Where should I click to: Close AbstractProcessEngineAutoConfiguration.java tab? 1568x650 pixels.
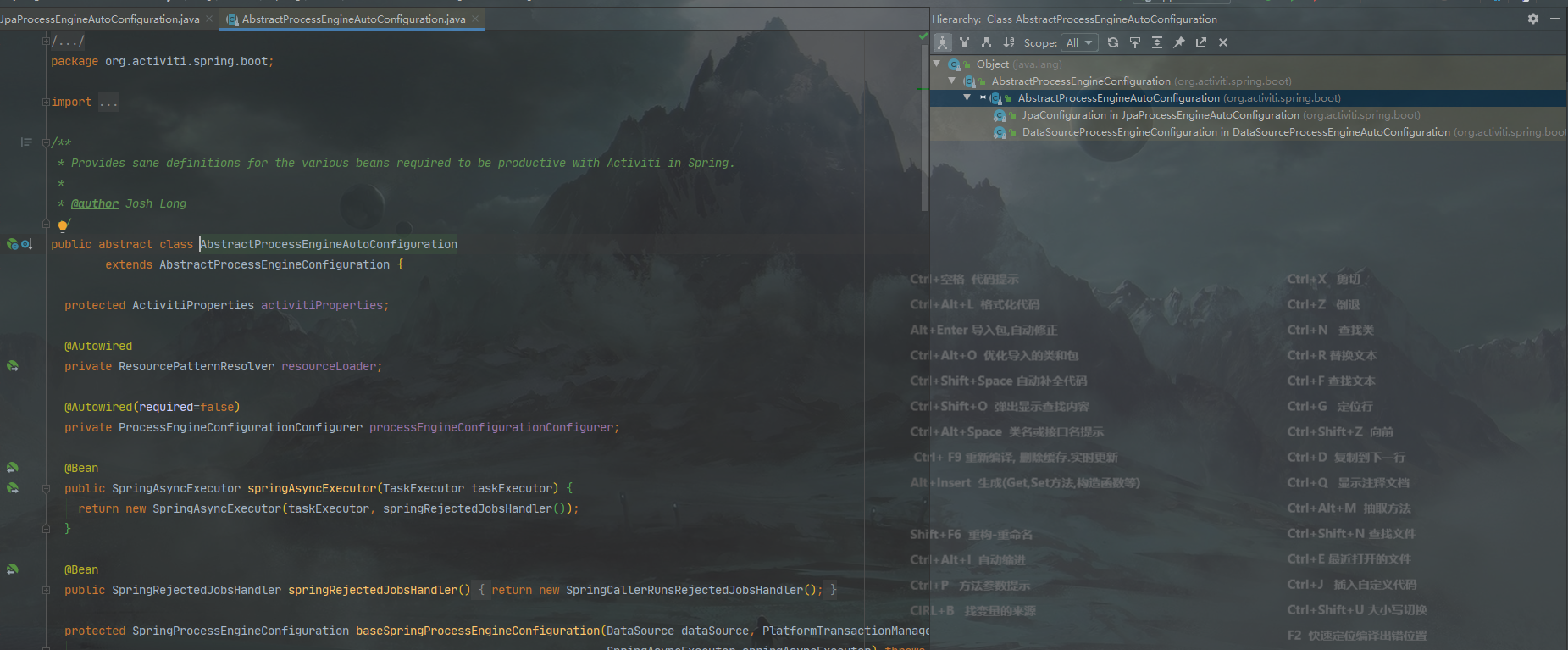coord(475,19)
